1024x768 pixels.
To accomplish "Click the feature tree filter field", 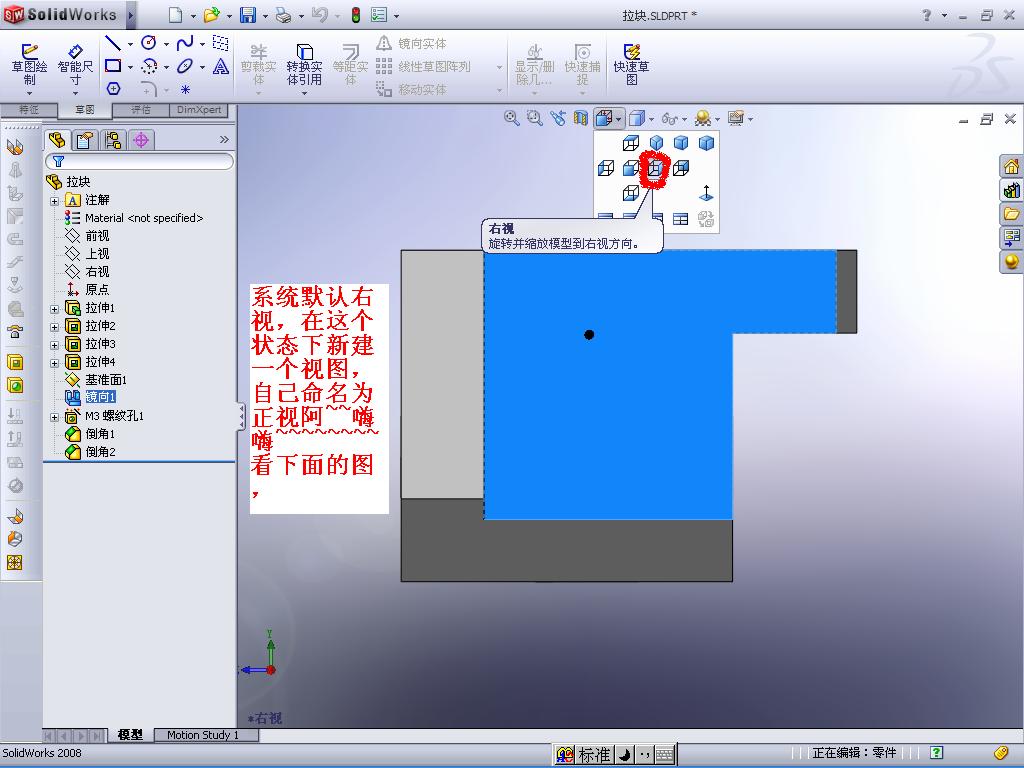I will tap(139, 161).
